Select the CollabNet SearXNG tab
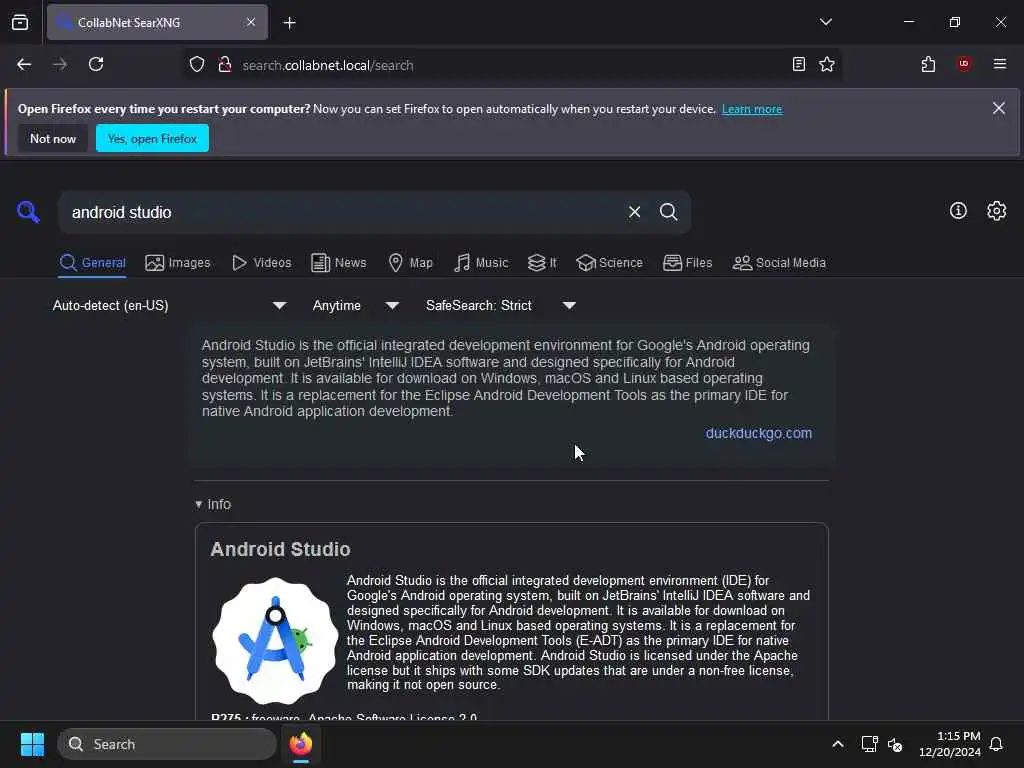 coord(157,22)
